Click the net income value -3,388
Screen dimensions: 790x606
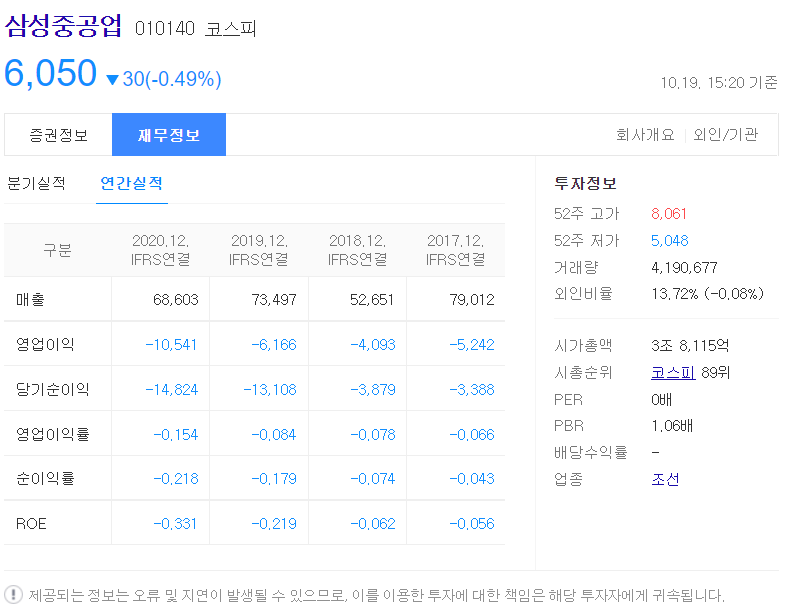point(472,390)
